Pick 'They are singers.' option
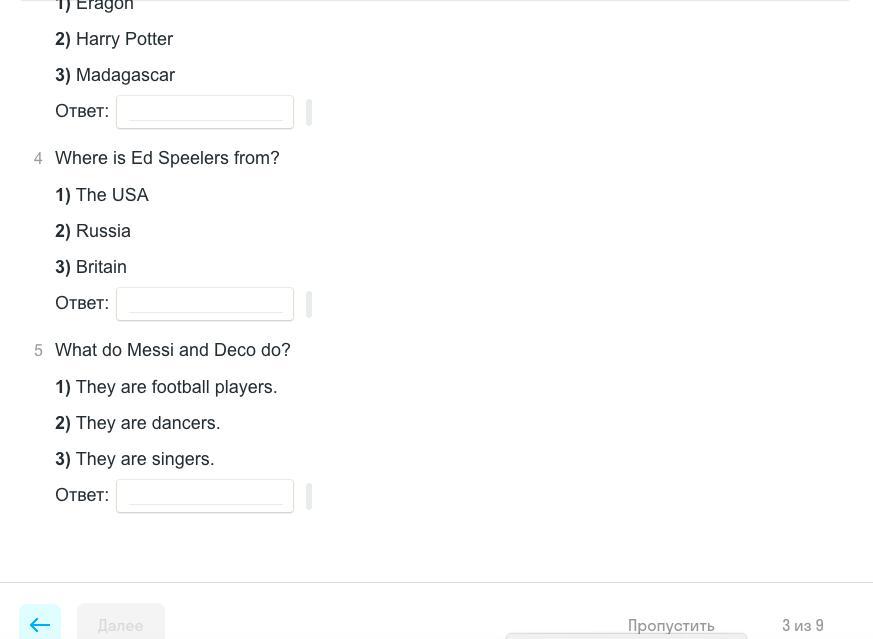873x639 pixels. coord(145,459)
